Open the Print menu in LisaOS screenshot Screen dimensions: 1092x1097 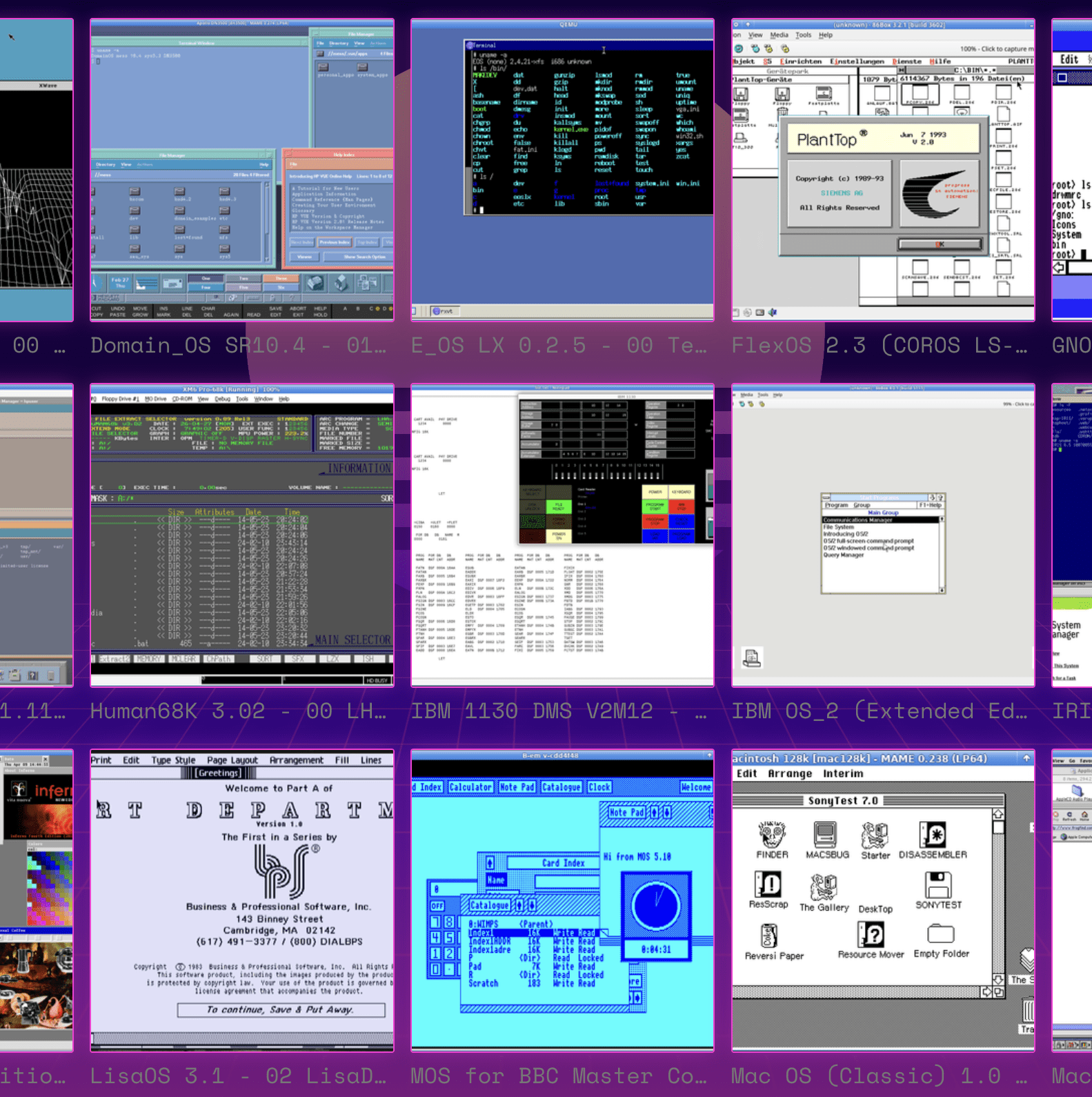pos(101,760)
